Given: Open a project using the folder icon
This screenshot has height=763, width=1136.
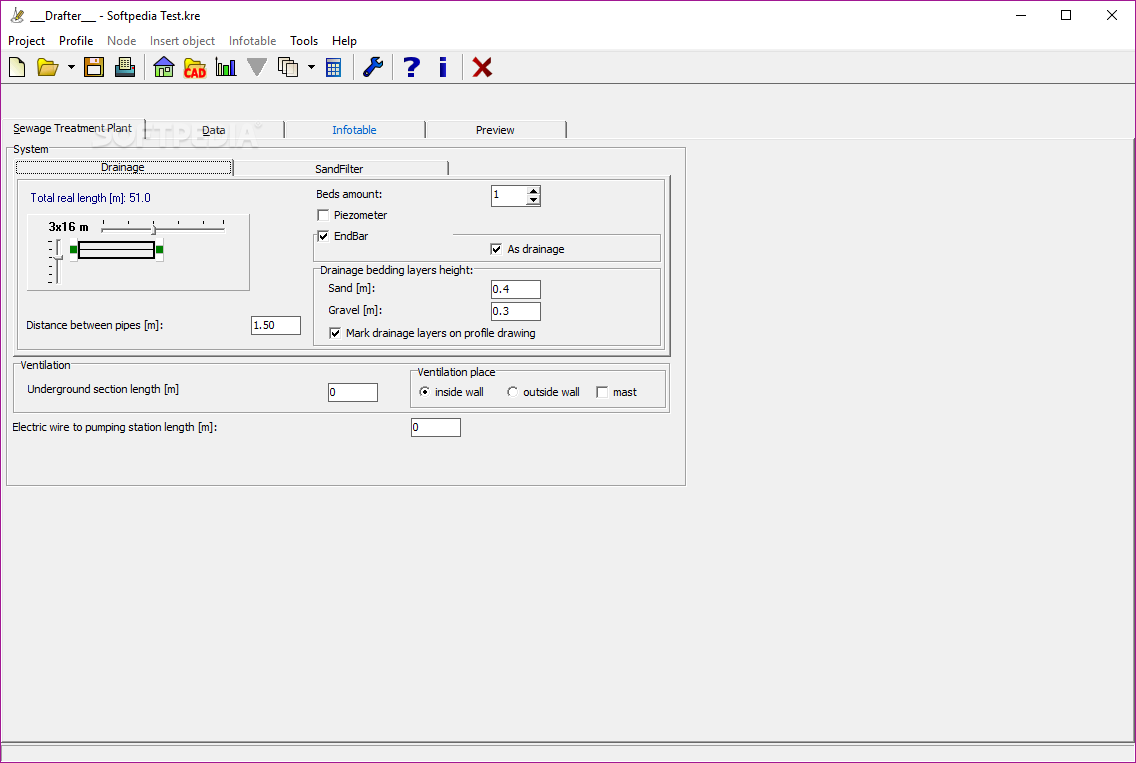Looking at the screenshot, I should pos(48,67).
